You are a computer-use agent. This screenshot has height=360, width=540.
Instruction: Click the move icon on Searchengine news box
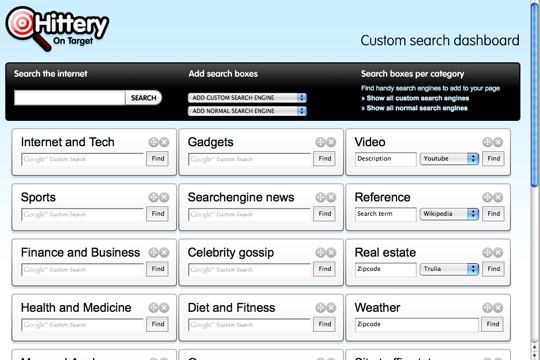click(x=320, y=197)
